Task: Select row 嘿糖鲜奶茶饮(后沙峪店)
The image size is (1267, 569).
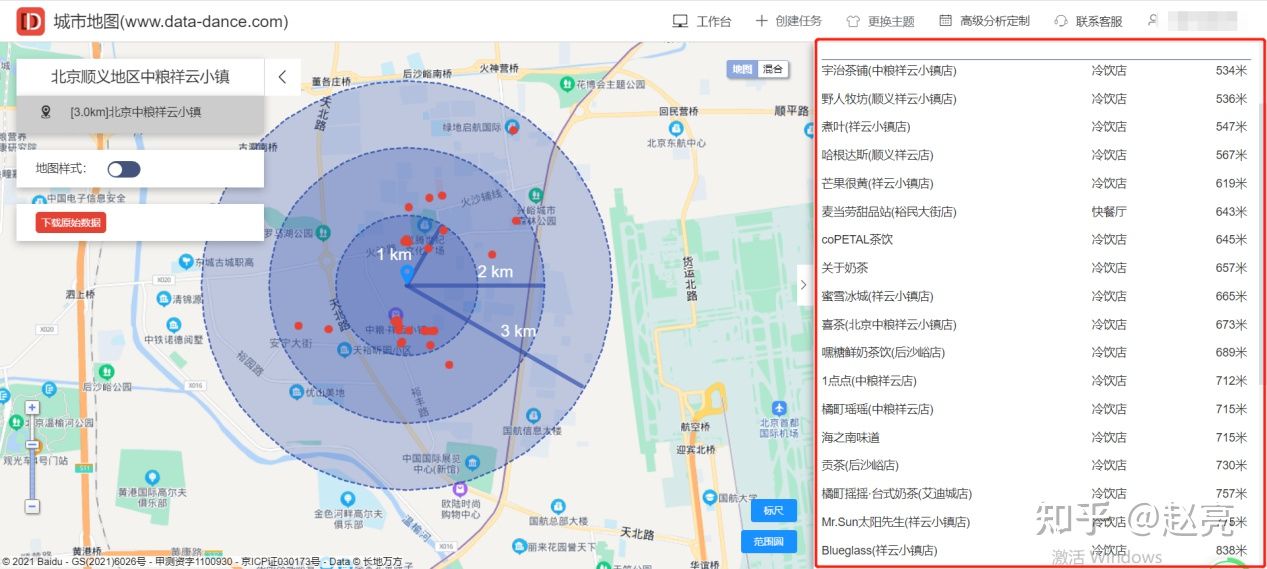Action: click(x=1035, y=353)
